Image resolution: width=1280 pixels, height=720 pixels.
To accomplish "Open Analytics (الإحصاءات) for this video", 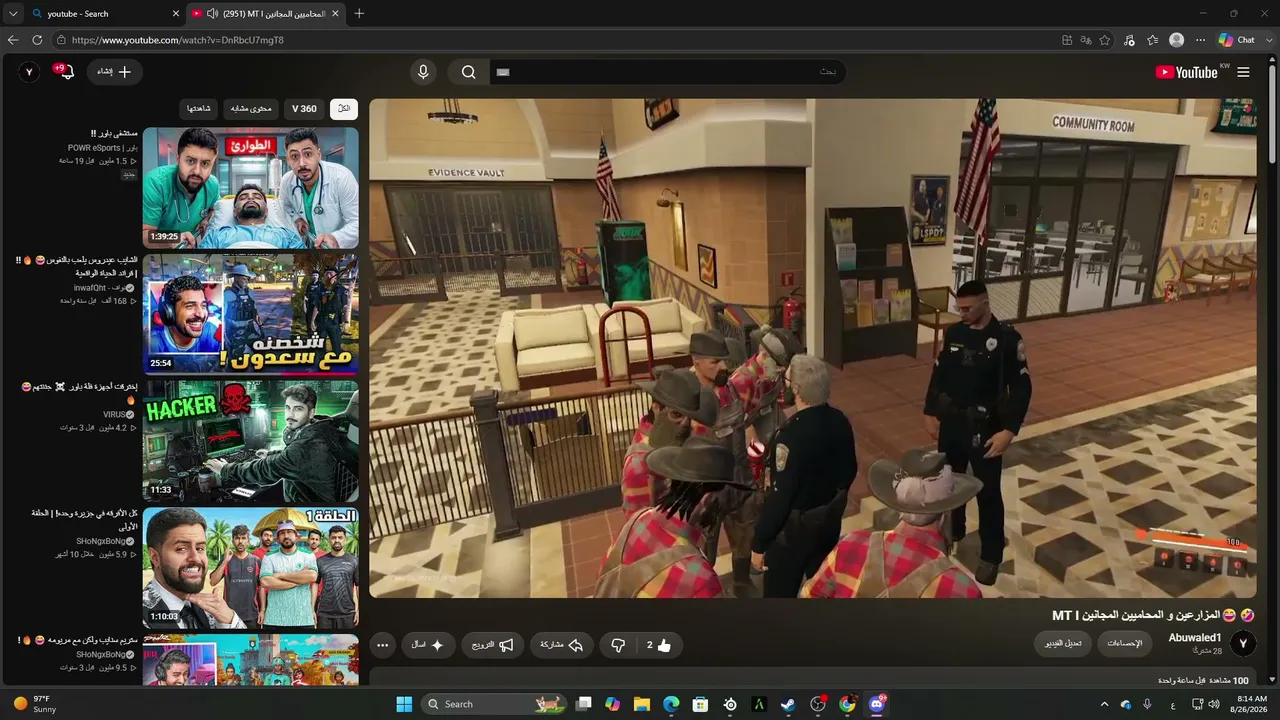I will coord(1125,643).
